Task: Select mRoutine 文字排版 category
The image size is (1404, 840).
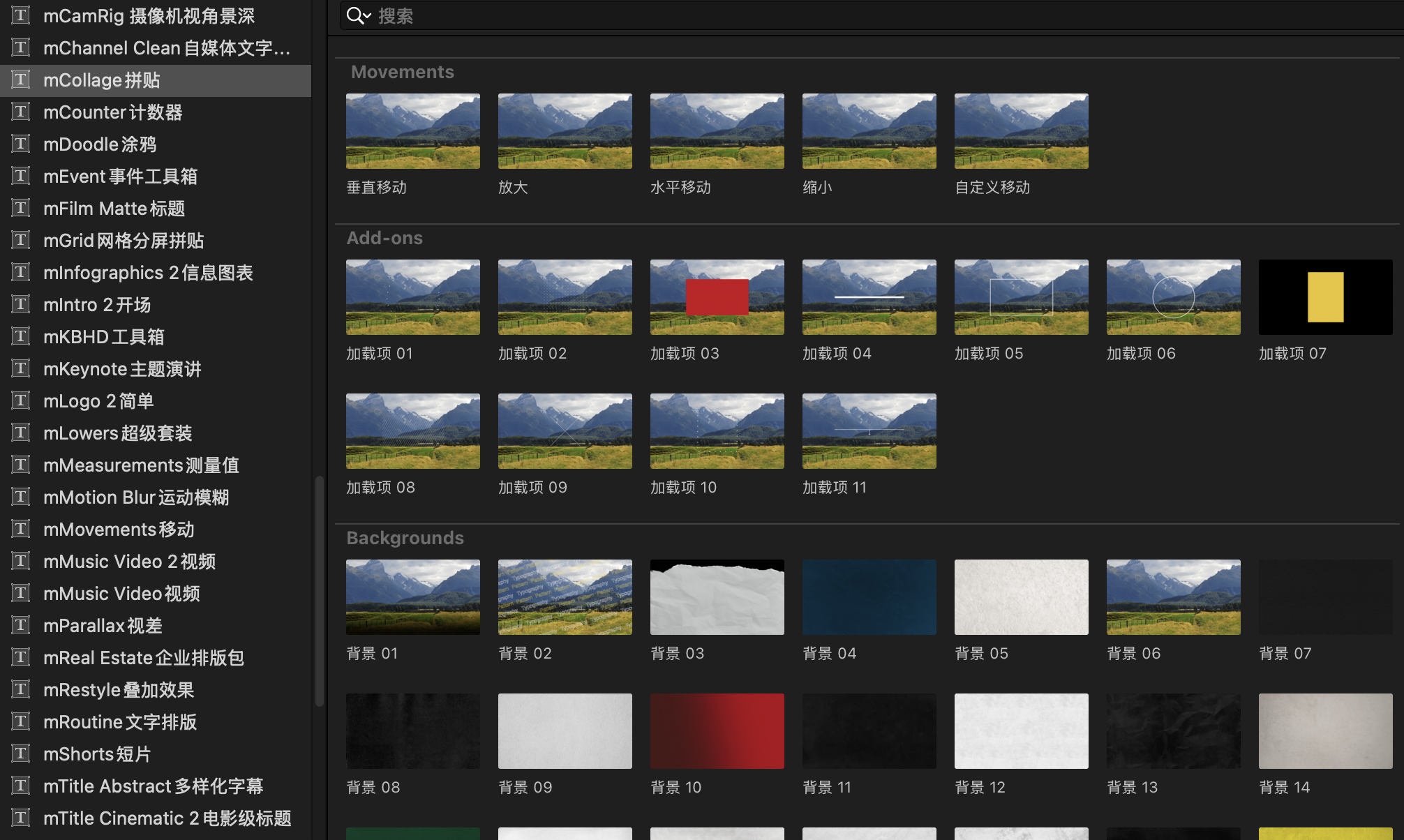Action: [x=156, y=722]
